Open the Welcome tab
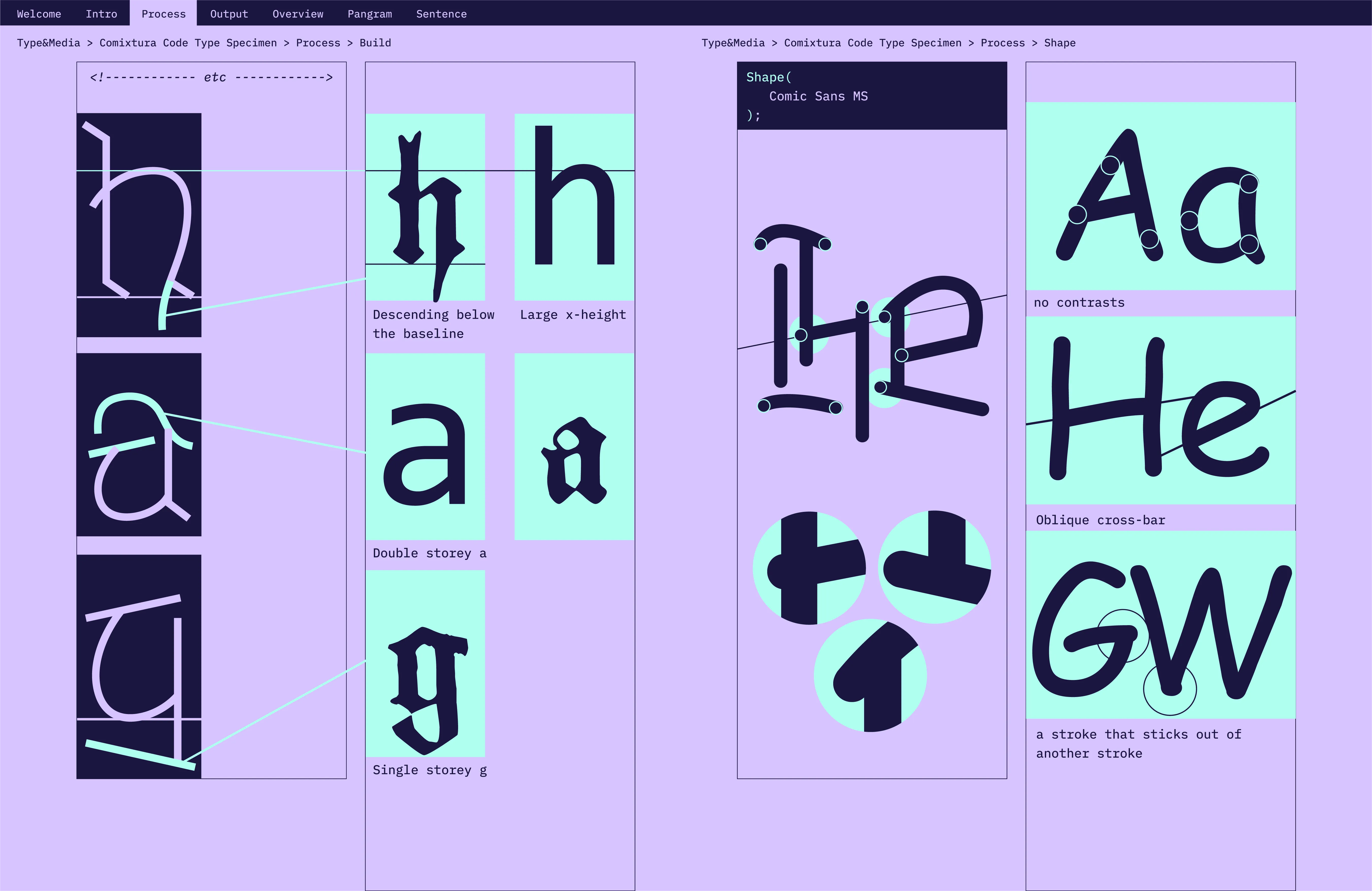 pyautogui.click(x=39, y=14)
